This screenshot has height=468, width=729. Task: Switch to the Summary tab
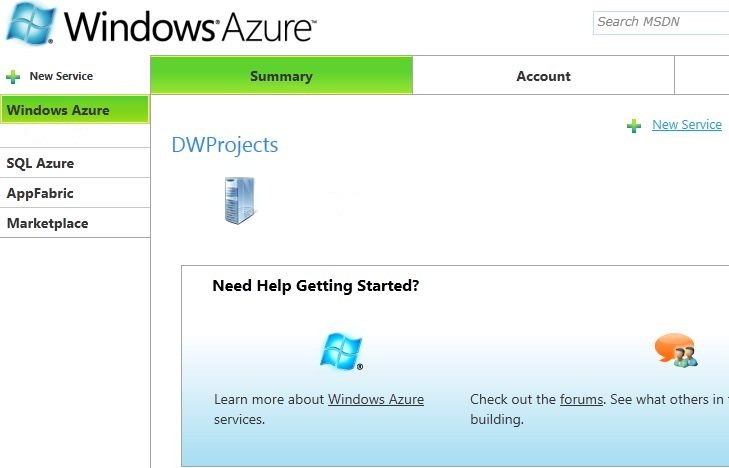281,76
